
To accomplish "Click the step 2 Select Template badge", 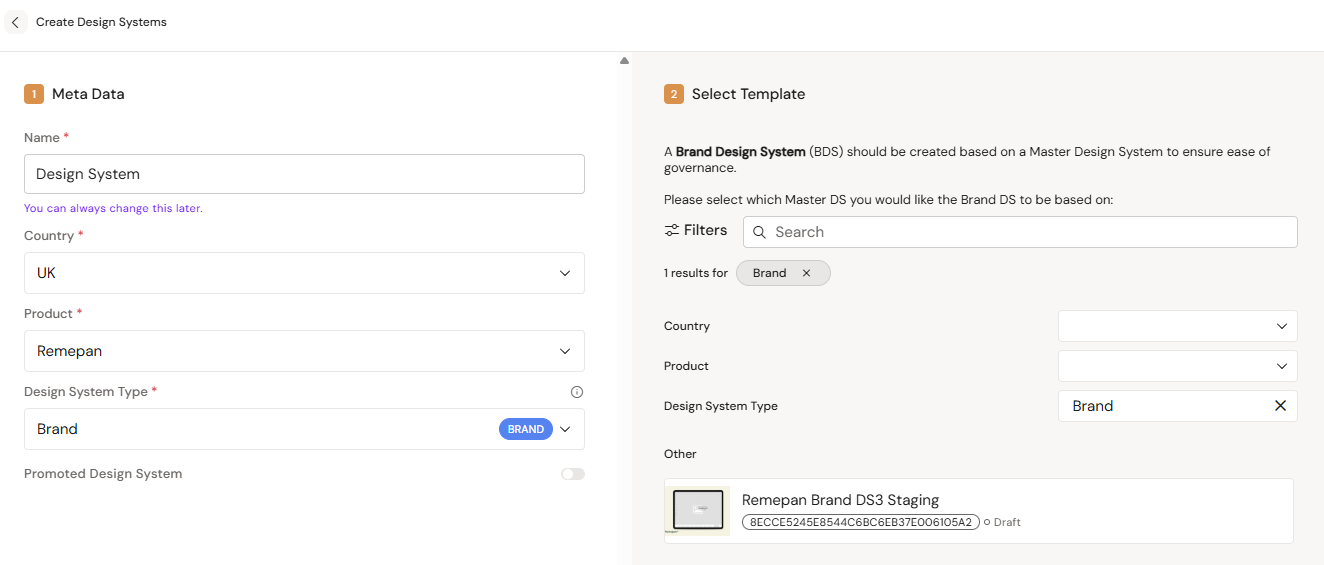I will (x=674, y=94).
